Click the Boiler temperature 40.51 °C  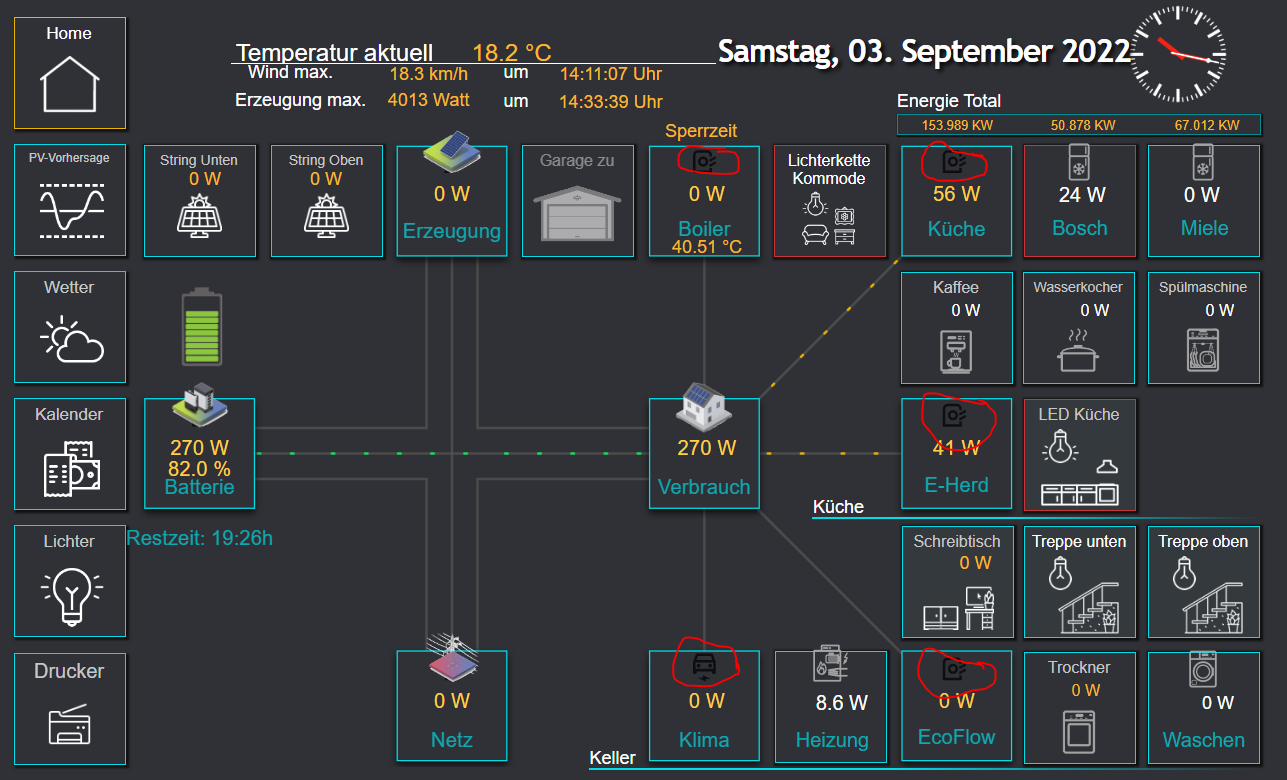pos(707,246)
